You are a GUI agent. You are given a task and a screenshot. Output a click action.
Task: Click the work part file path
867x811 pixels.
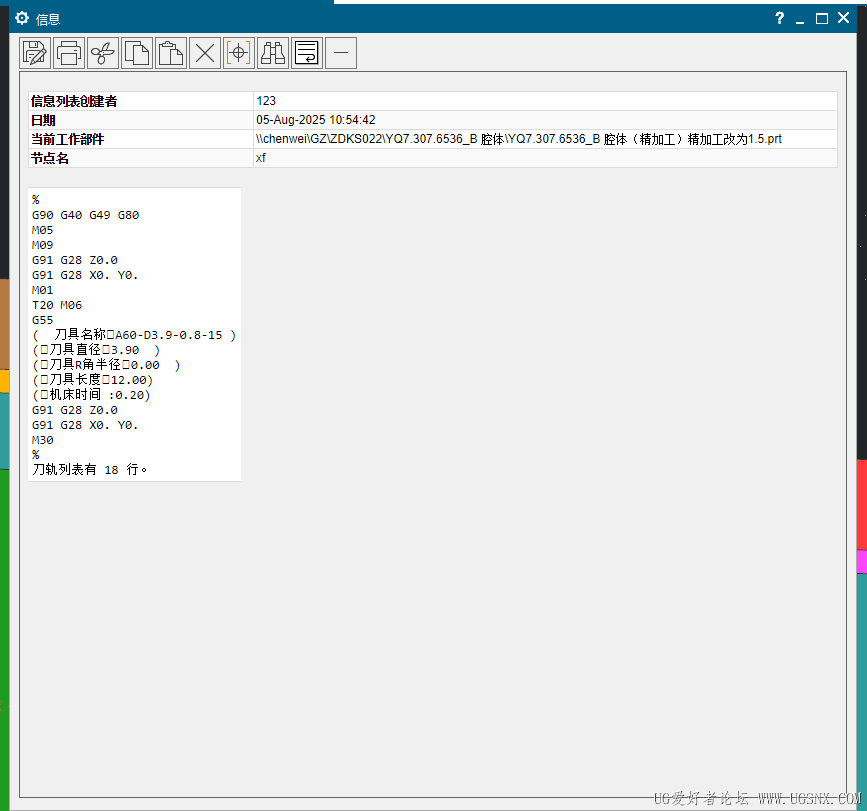[x=519, y=139]
